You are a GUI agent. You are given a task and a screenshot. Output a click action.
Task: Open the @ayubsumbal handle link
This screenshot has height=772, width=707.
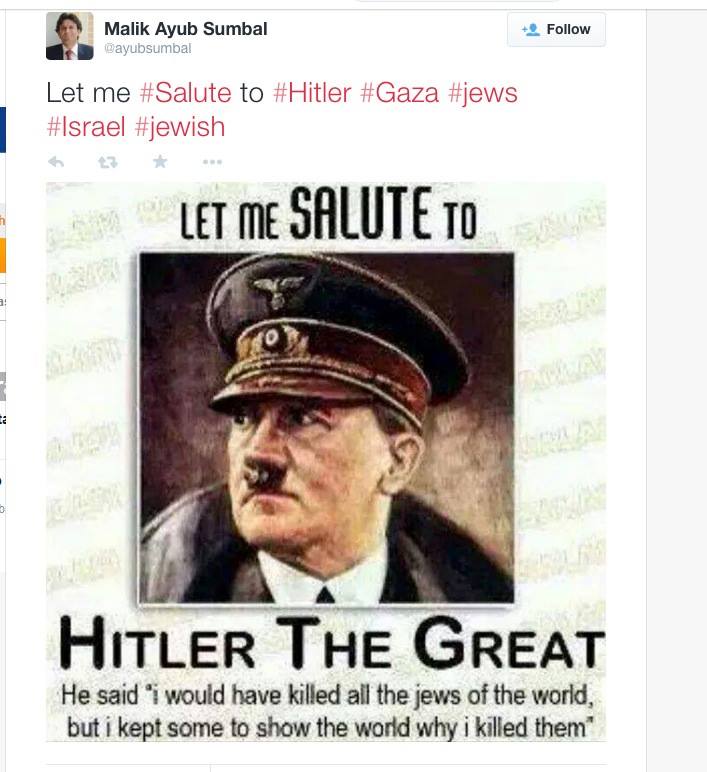tap(148, 48)
